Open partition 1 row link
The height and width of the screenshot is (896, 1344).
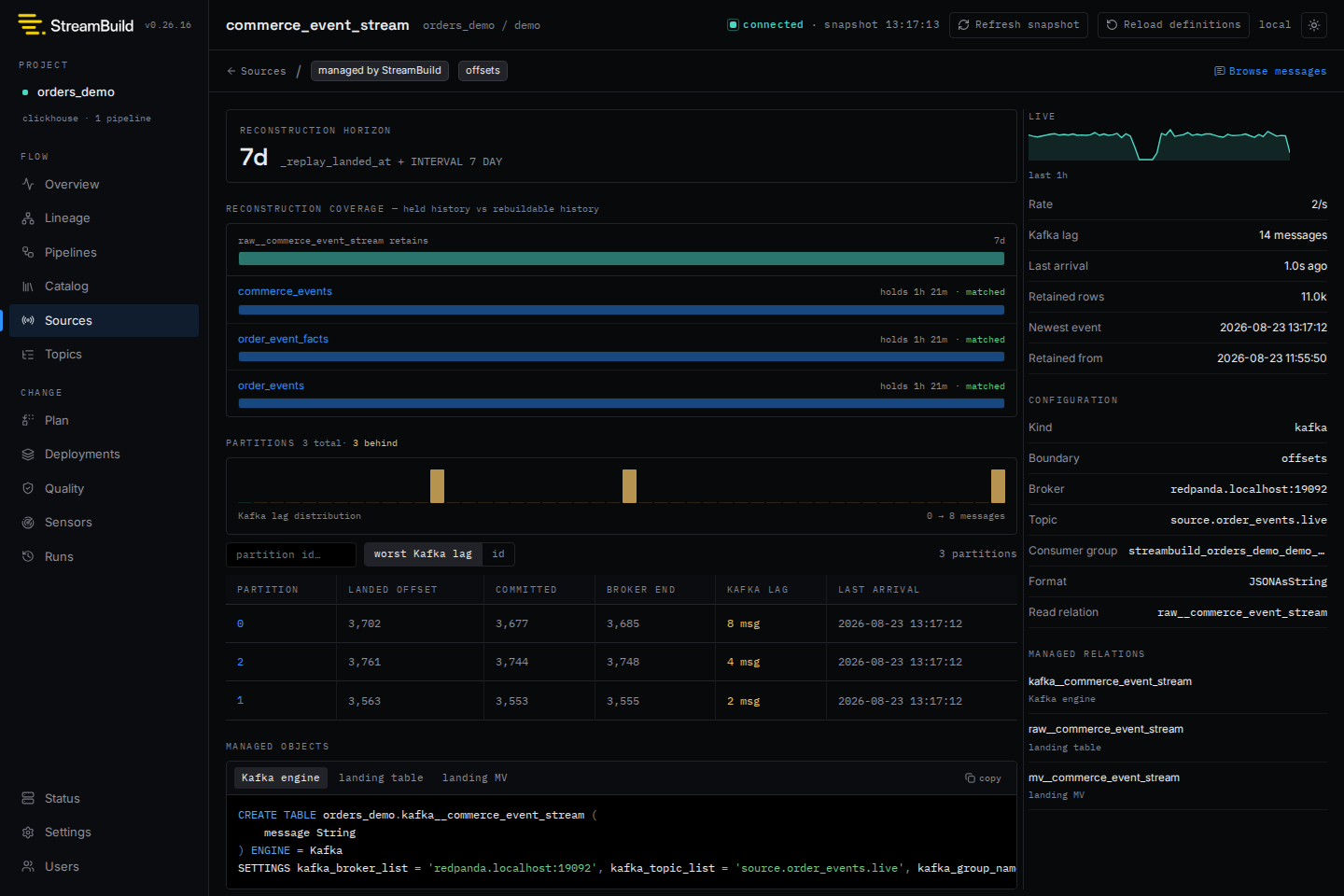point(240,700)
